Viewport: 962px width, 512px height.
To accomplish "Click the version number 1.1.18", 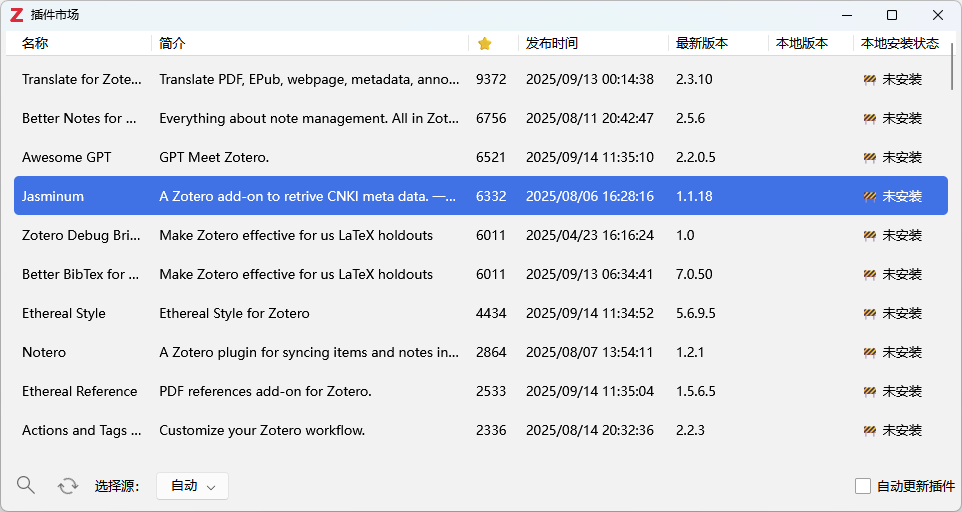I will (694, 196).
